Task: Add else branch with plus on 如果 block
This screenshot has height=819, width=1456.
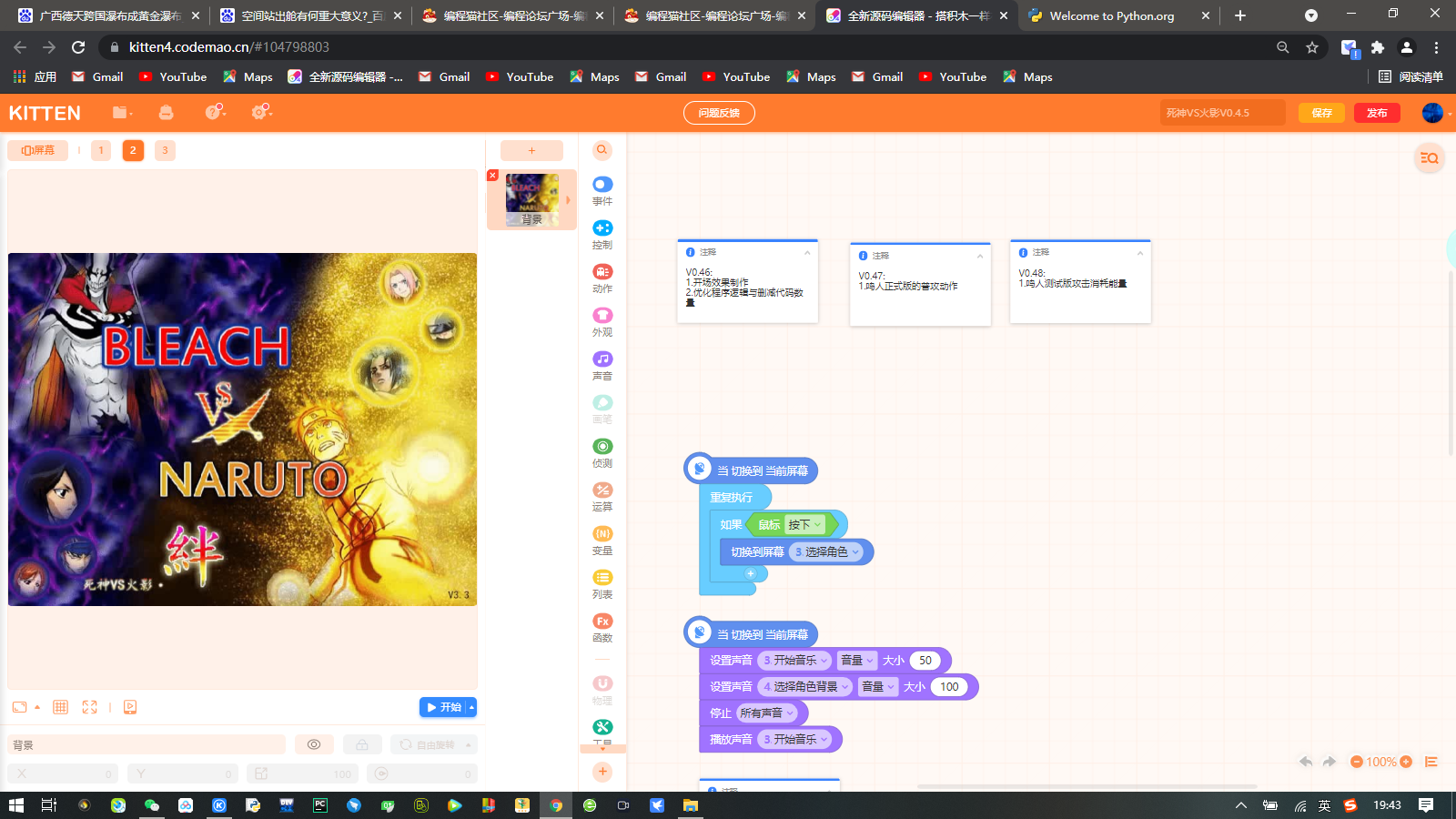Action: pyautogui.click(x=751, y=573)
